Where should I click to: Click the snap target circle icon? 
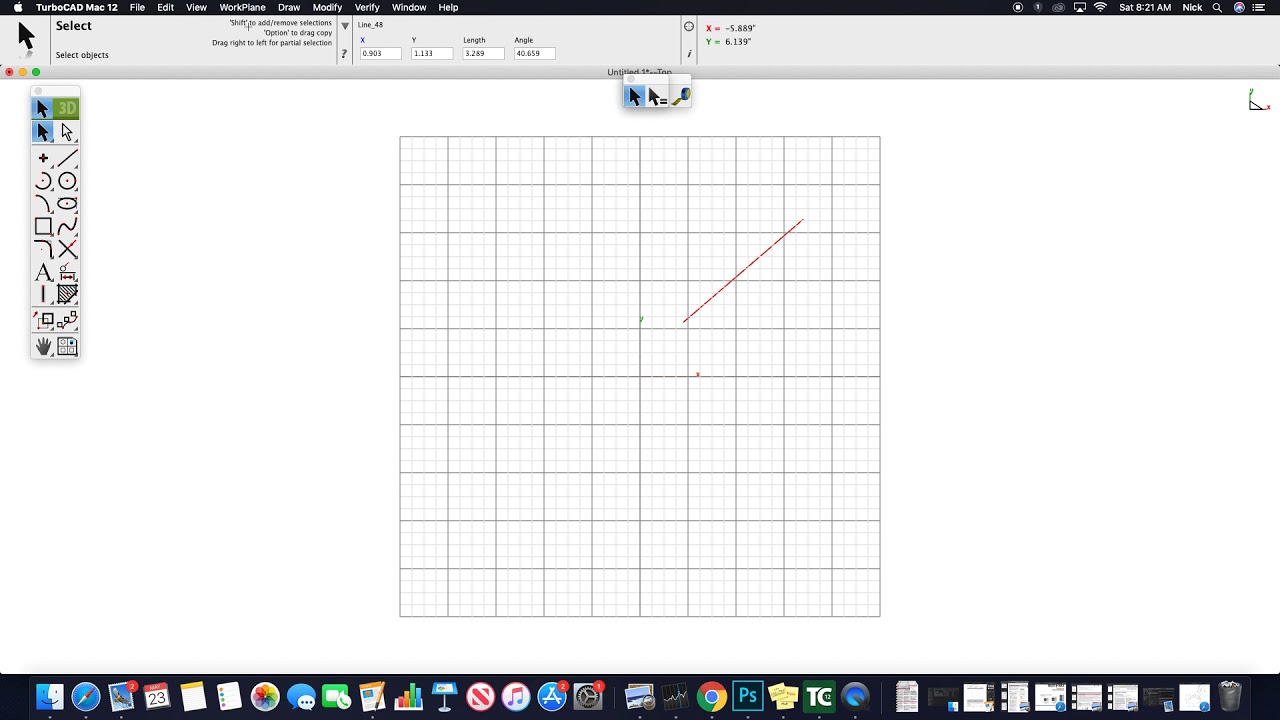click(x=688, y=27)
